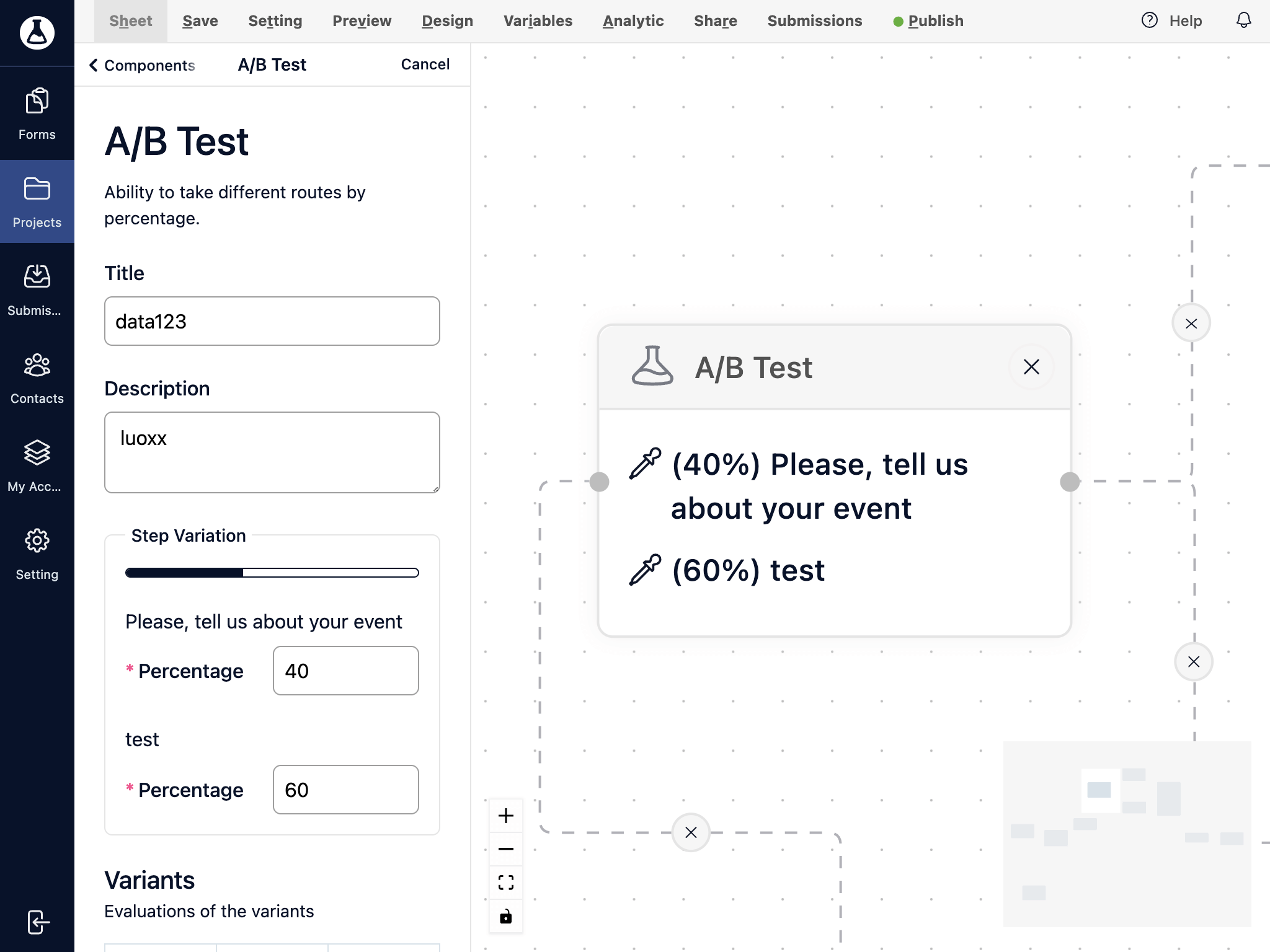Open the Variables menu

538,21
